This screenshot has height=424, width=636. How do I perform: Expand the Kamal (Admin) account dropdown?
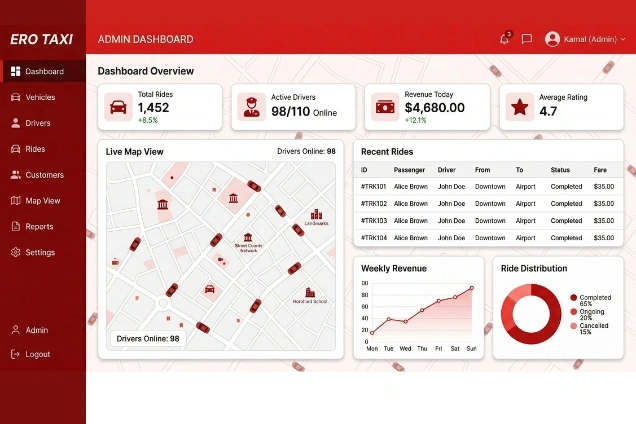coord(622,39)
